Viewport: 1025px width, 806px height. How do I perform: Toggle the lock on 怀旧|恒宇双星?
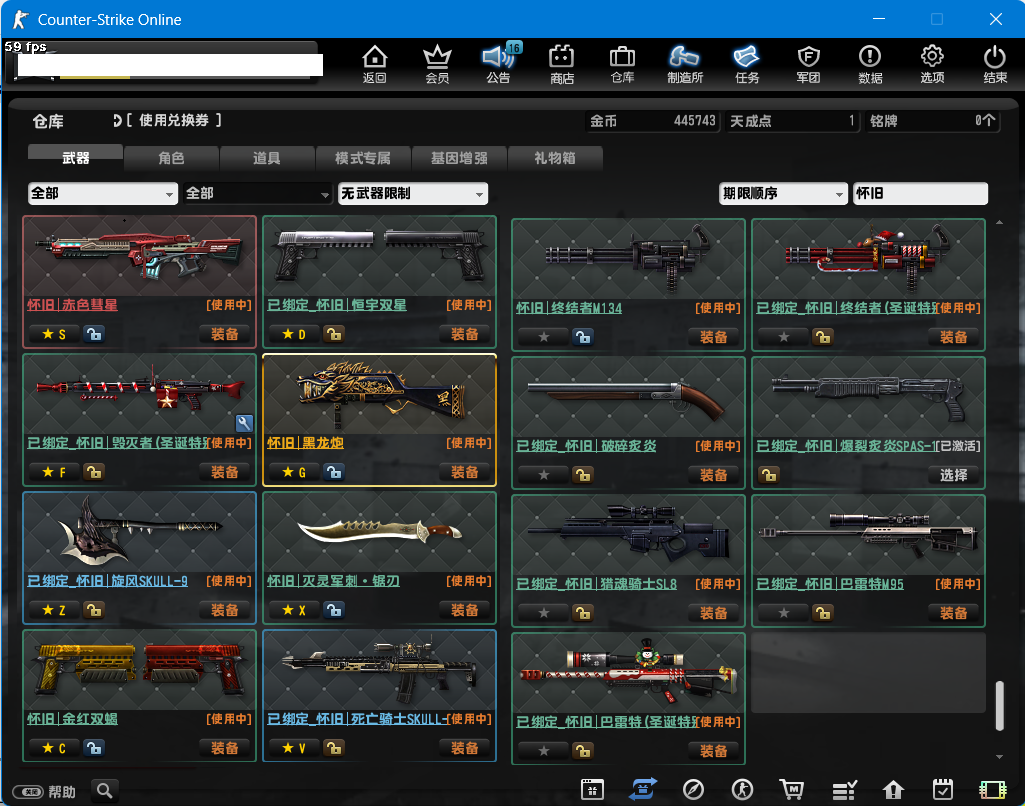pyautogui.click(x=334, y=335)
